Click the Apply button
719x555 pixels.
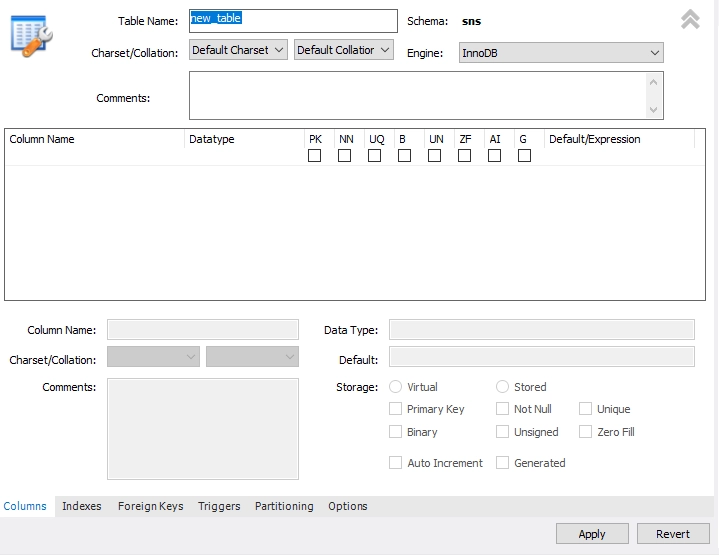[592, 534]
